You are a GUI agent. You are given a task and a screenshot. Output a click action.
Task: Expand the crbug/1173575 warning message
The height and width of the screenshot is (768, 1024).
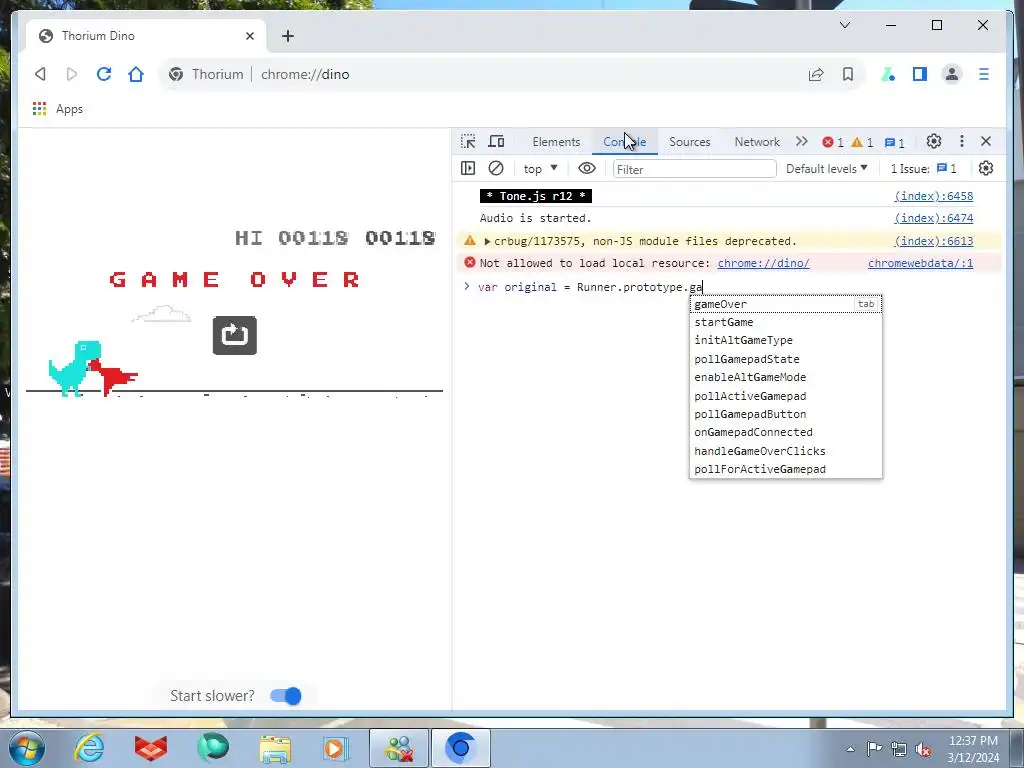tap(487, 241)
